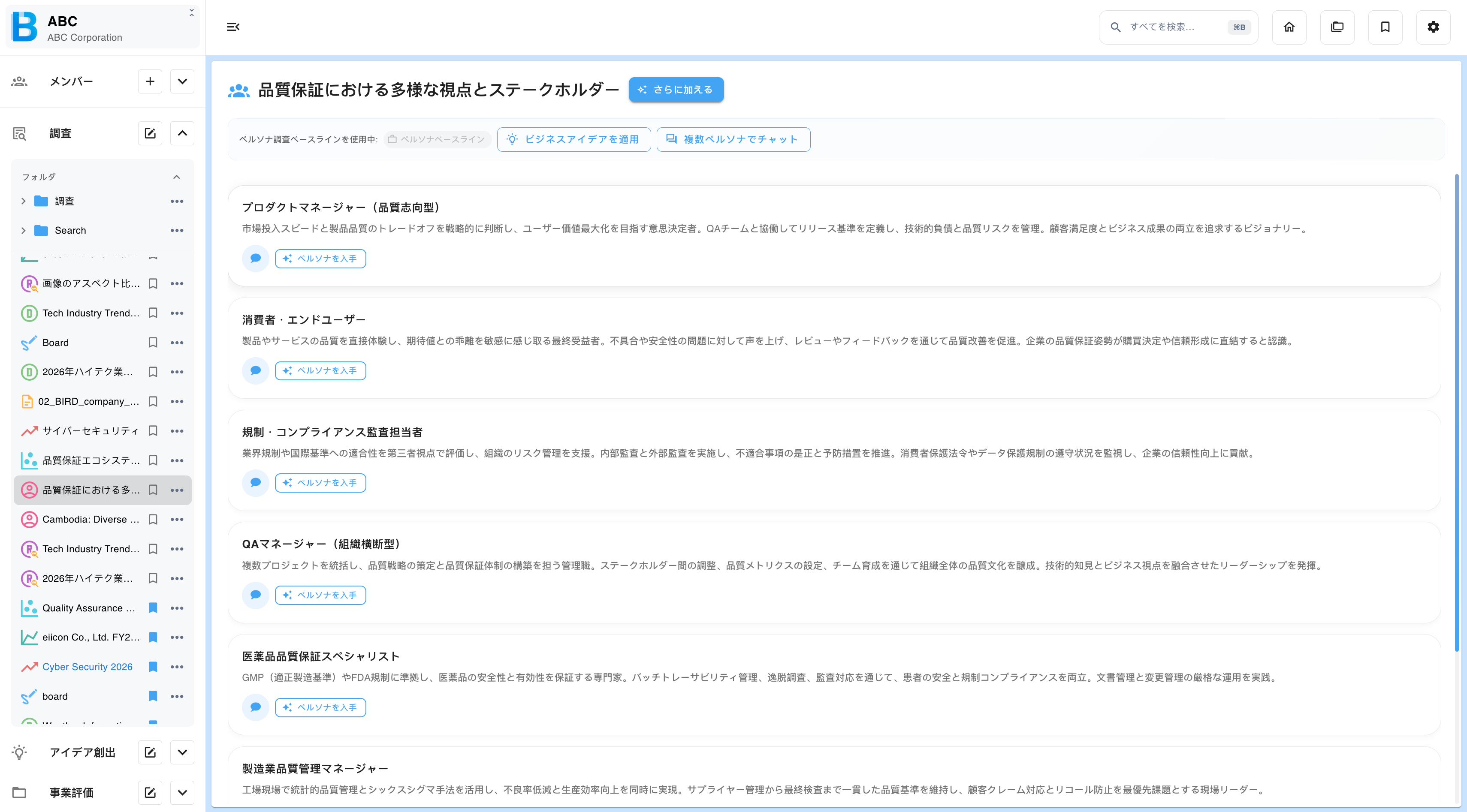Image resolution: width=1467 pixels, height=812 pixels.
Task: Open more options for the Cambodia: Diverse item
Action: pos(177,520)
